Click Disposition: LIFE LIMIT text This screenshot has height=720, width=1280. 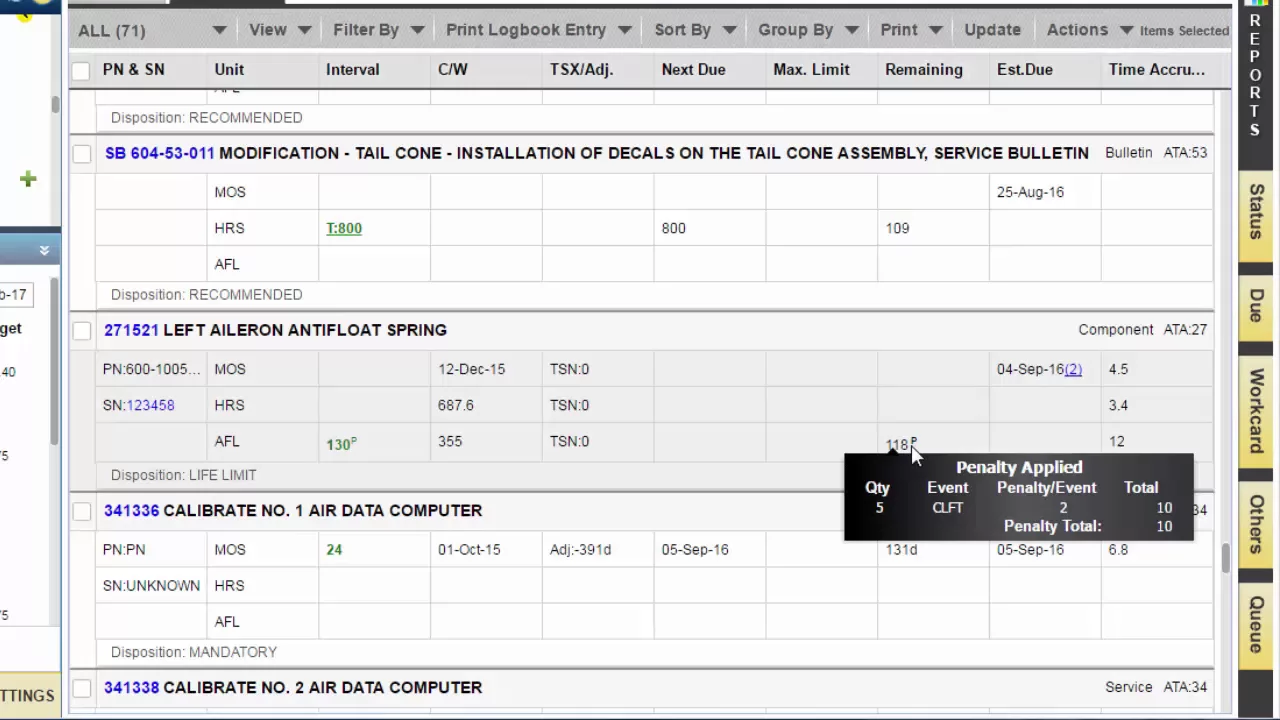pyautogui.click(x=184, y=476)
